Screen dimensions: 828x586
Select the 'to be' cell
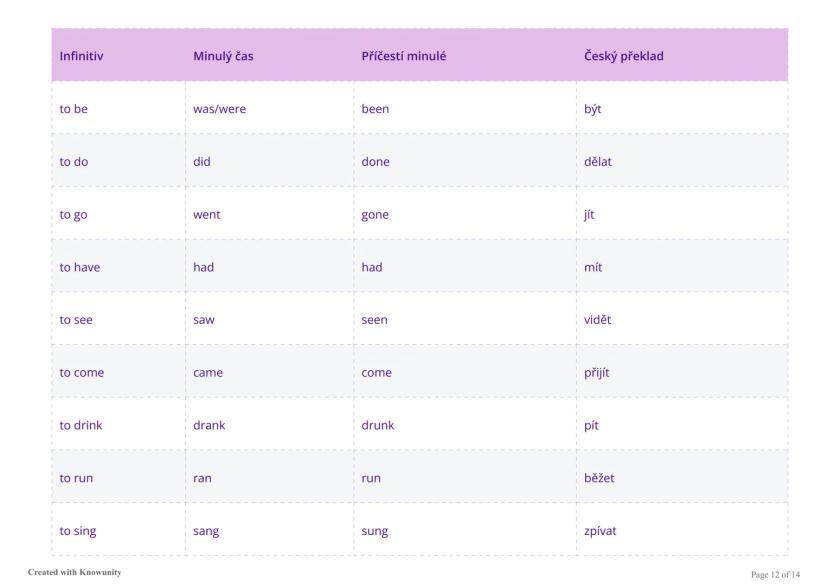tap(73, 109)
